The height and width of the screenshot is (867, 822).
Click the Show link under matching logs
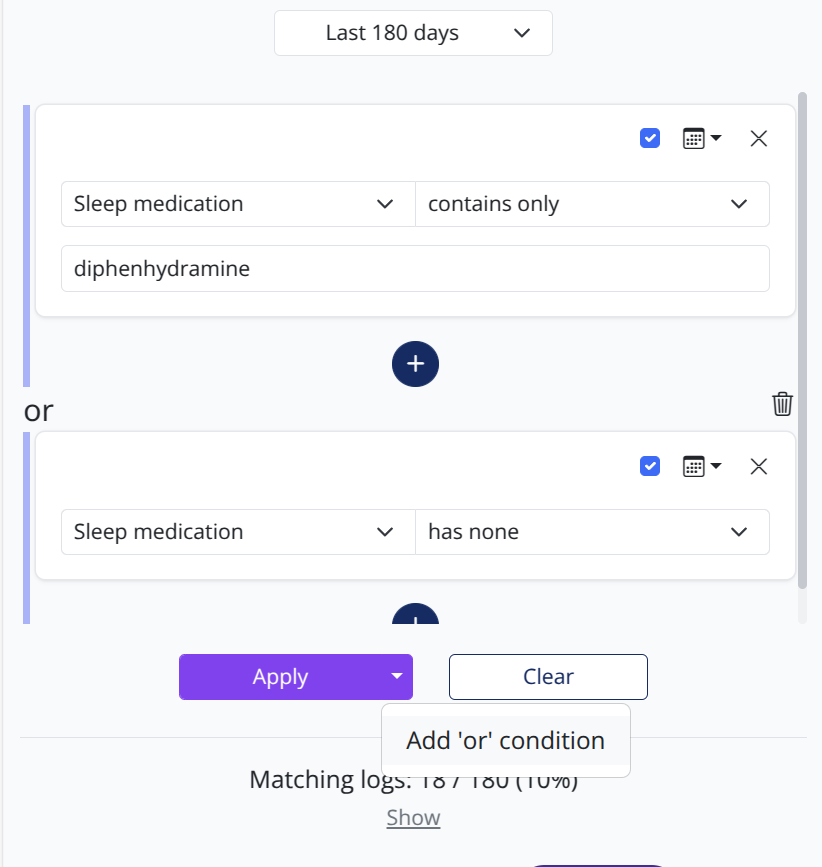413,818
